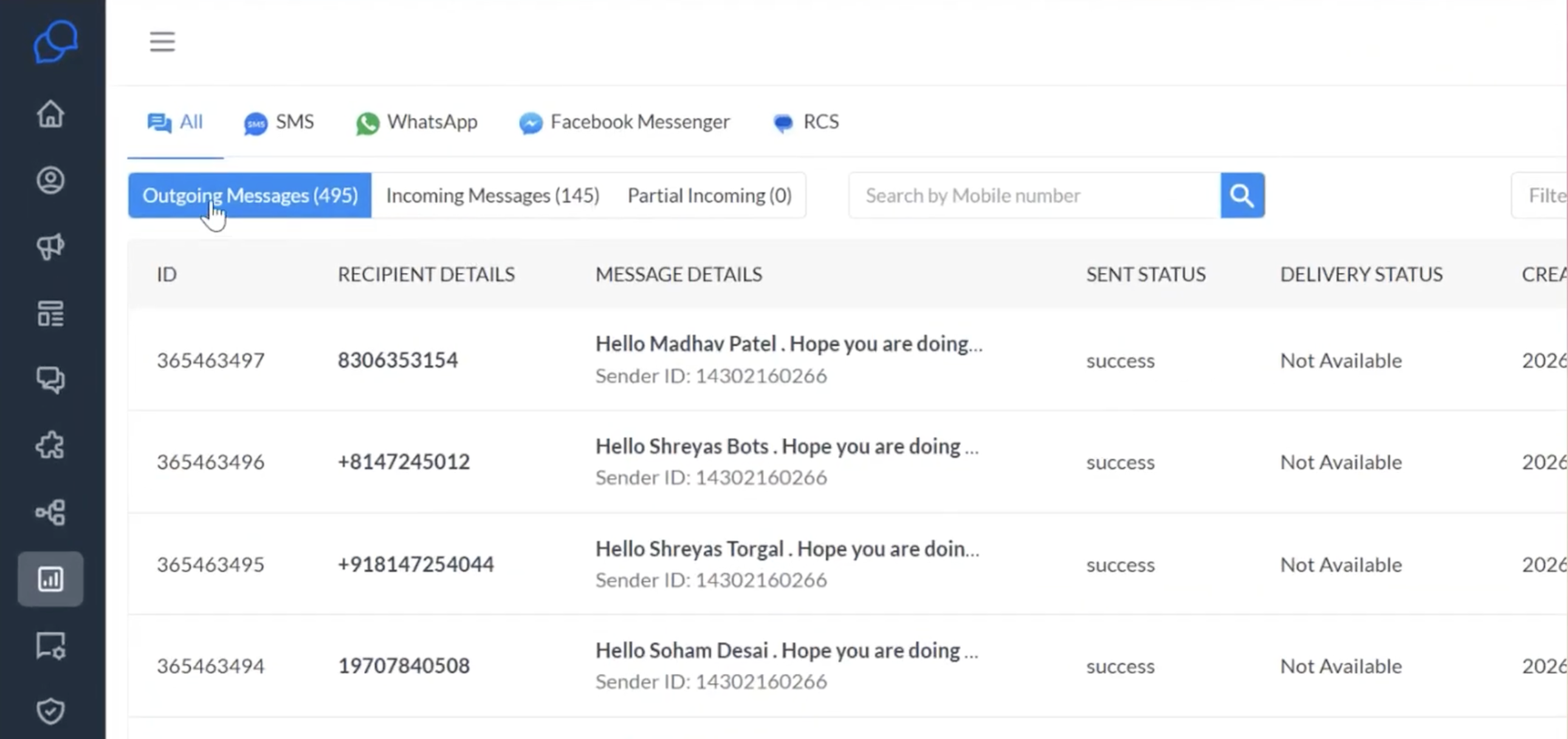Click Sender ID under Madhav Patel message
1568x739 pixels.
tap(711, 376)
